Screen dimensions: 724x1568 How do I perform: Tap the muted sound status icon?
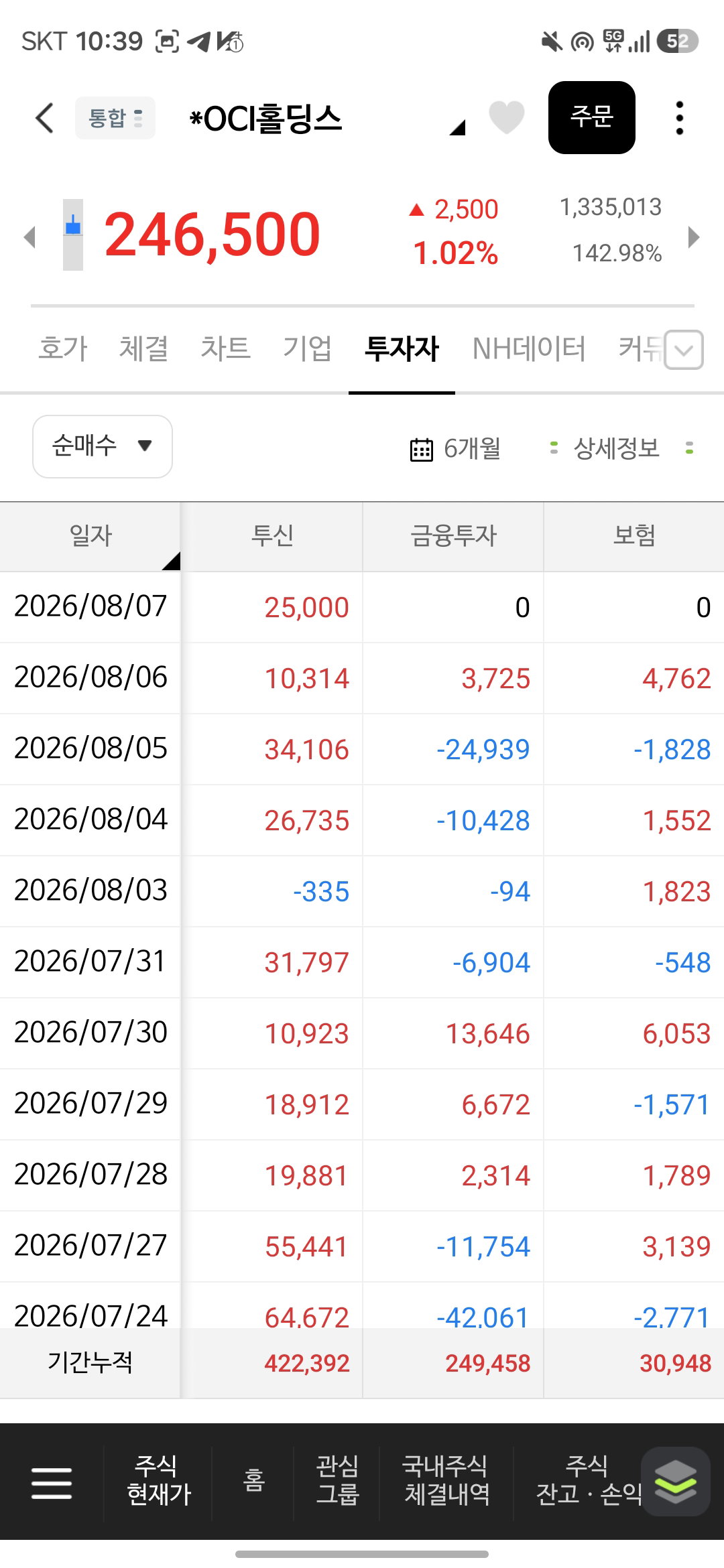click(x=551, y=42)
